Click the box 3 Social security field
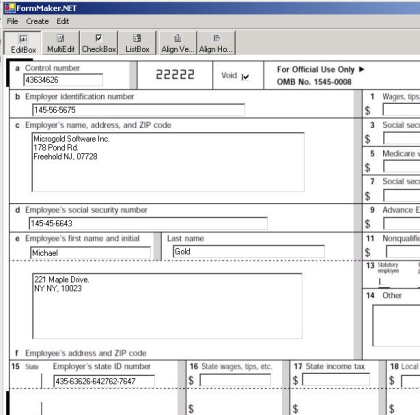Image resolution: width=420 pixels, height=415 pixels. (401, 138)
